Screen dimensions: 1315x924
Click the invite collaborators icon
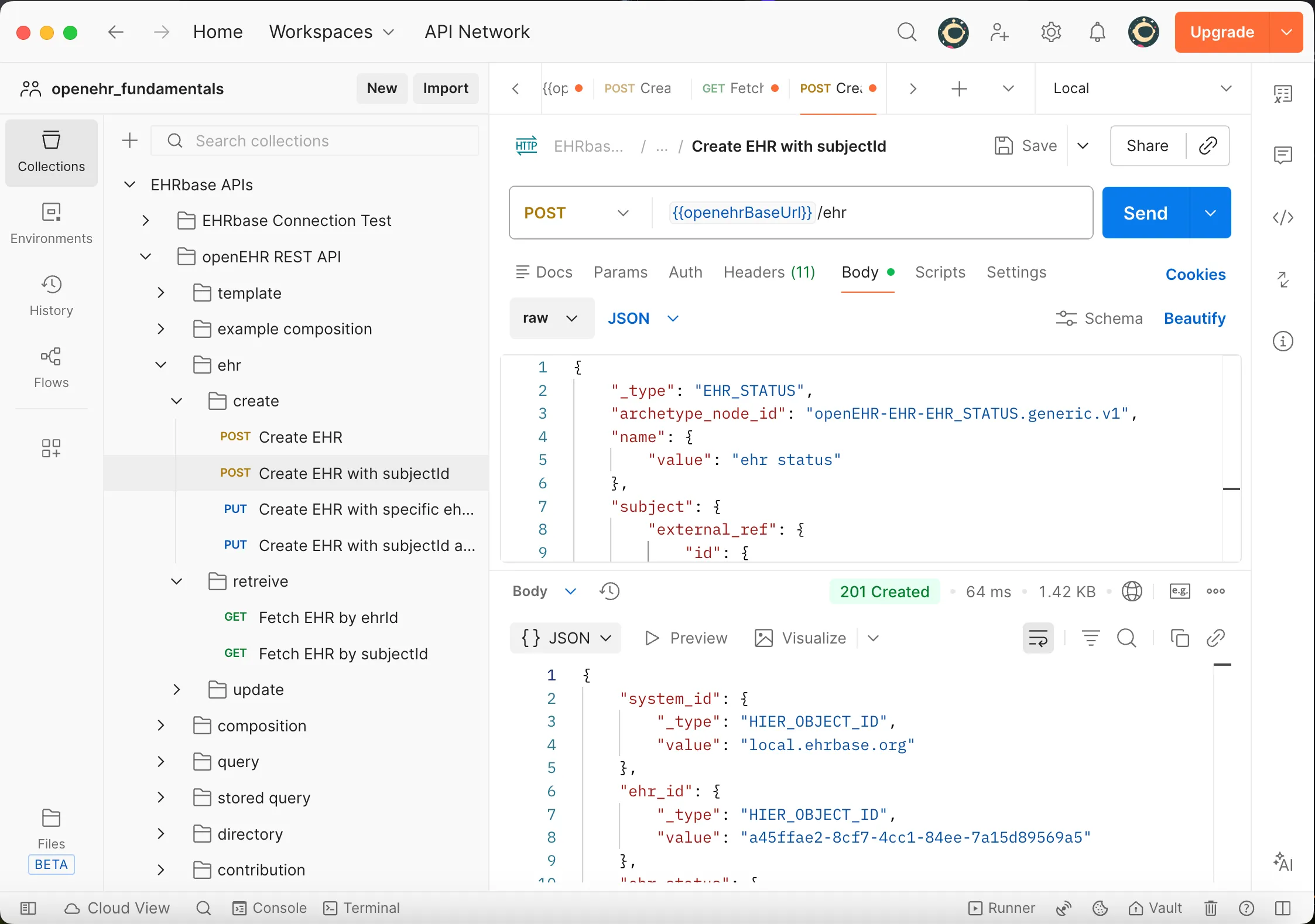click(x=999, y=32)
